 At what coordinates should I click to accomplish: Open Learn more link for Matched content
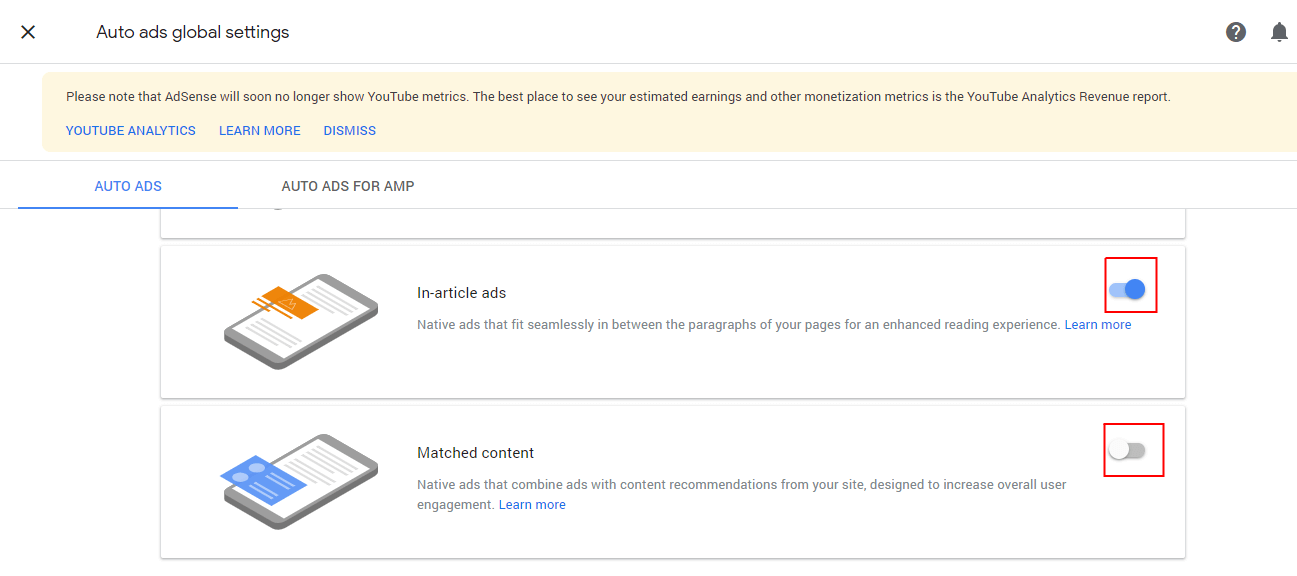click(532, 505)
